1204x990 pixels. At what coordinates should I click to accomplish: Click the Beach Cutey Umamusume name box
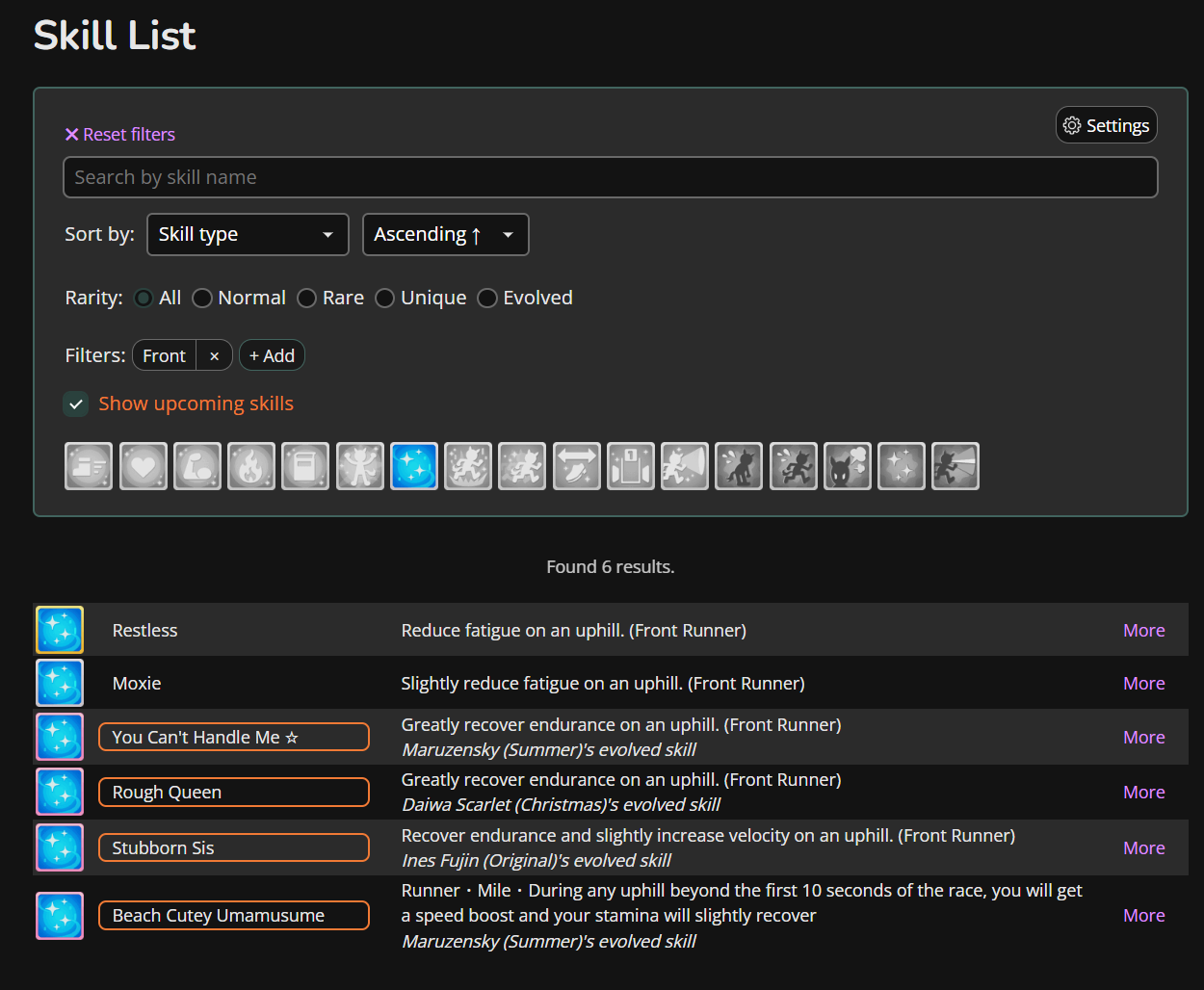[234, 915]
